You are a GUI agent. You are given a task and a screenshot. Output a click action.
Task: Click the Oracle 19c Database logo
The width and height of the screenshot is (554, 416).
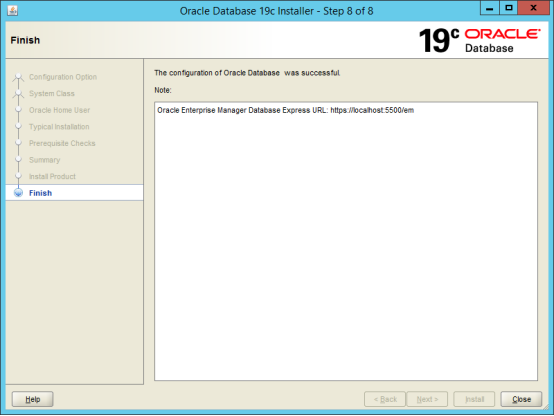coord(479,40)
